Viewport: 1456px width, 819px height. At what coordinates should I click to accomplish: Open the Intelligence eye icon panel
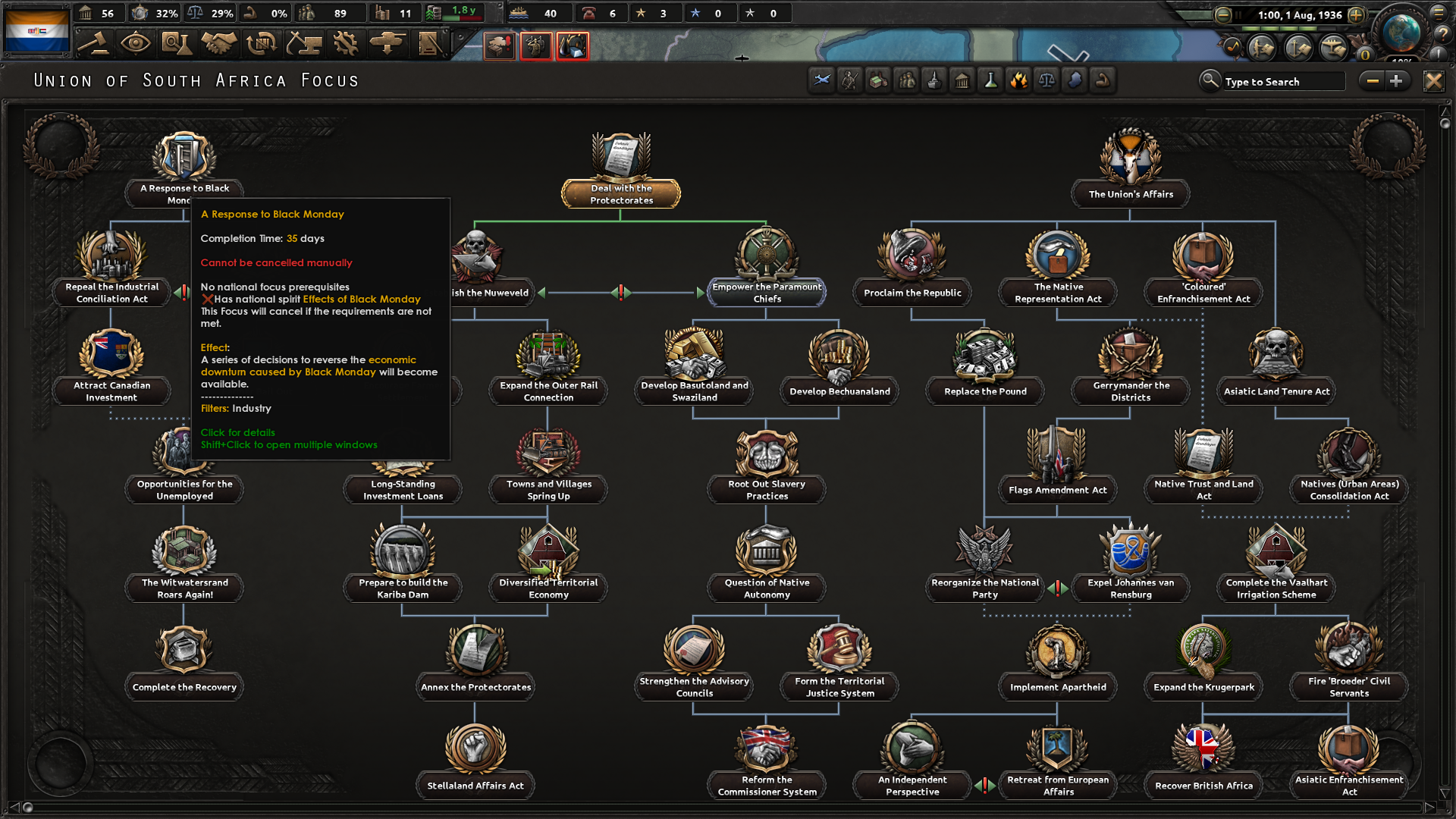point(136,43)
